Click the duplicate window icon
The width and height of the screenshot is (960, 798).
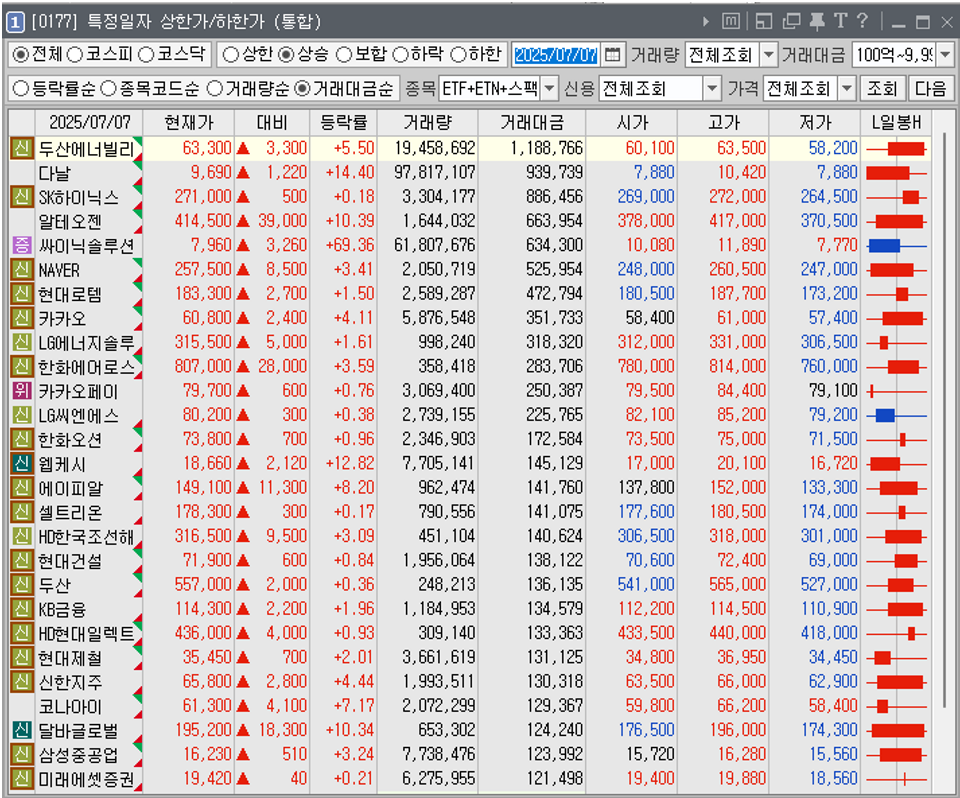pos(791,21)
